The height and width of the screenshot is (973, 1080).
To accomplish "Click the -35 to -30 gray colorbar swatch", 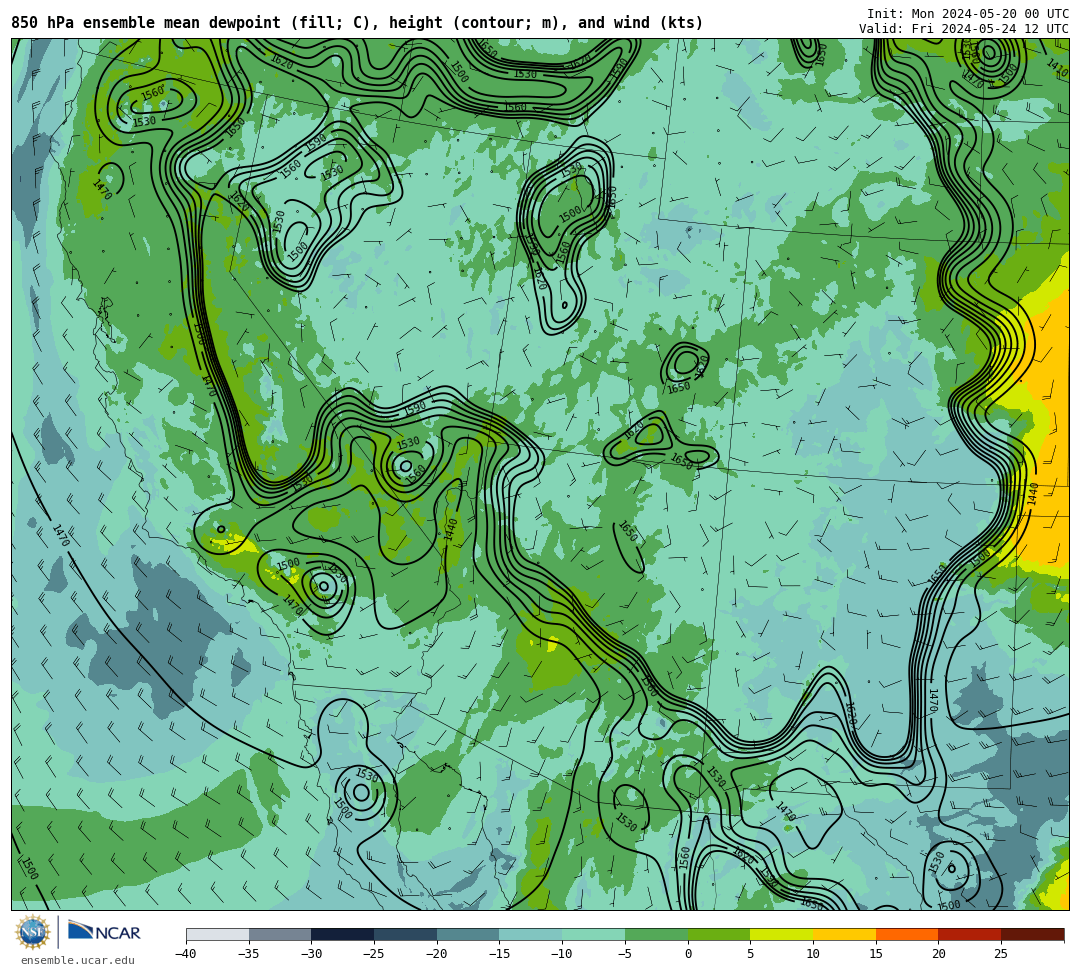I will (280, 934).
